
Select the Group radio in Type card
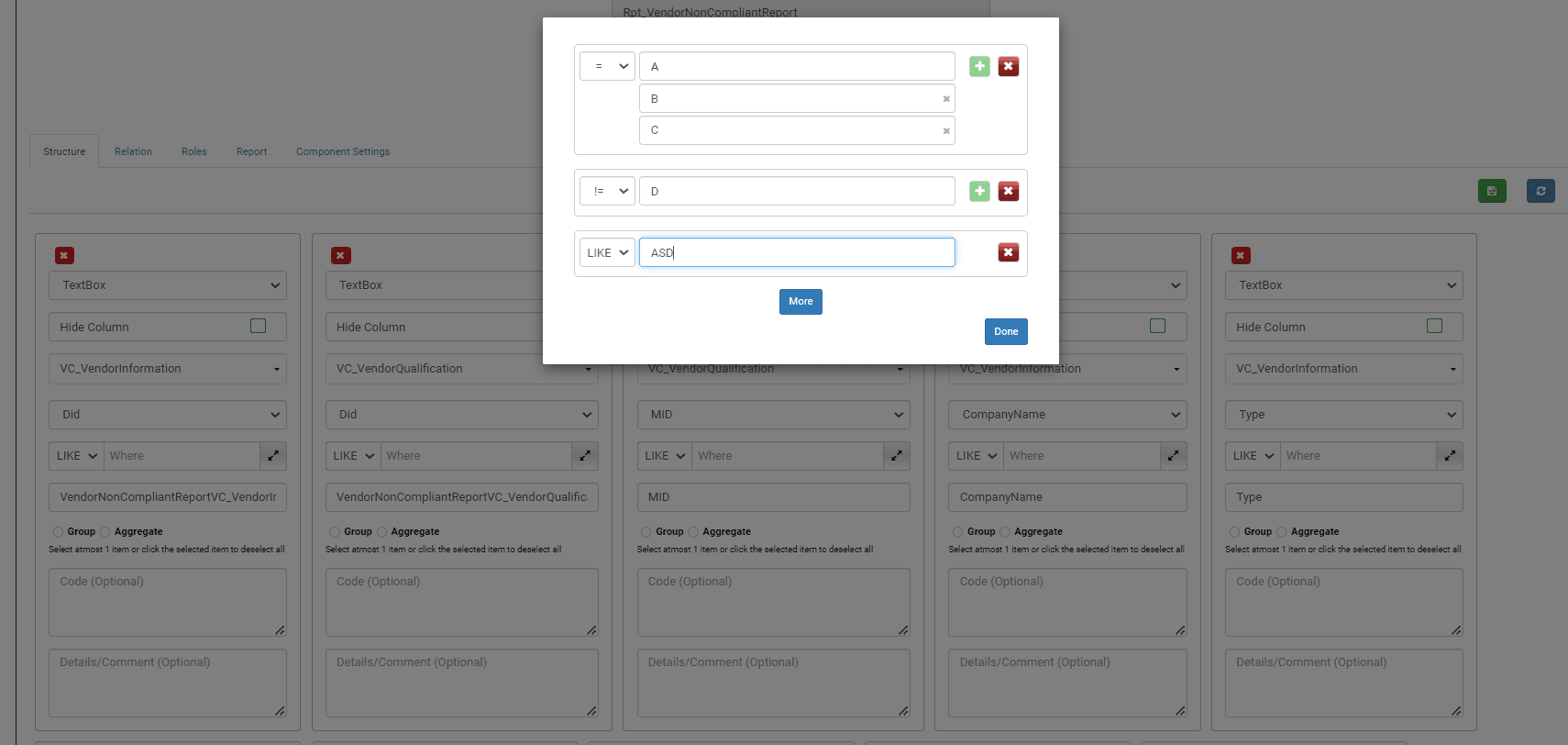click(x=1234, y=532)
